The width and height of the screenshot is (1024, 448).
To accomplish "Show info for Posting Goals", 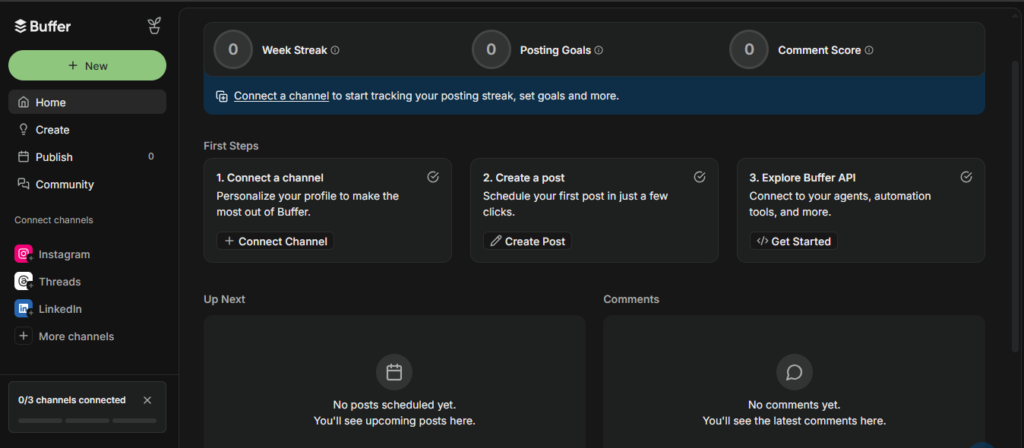I will pyautogui.click(x=599, y=50).
